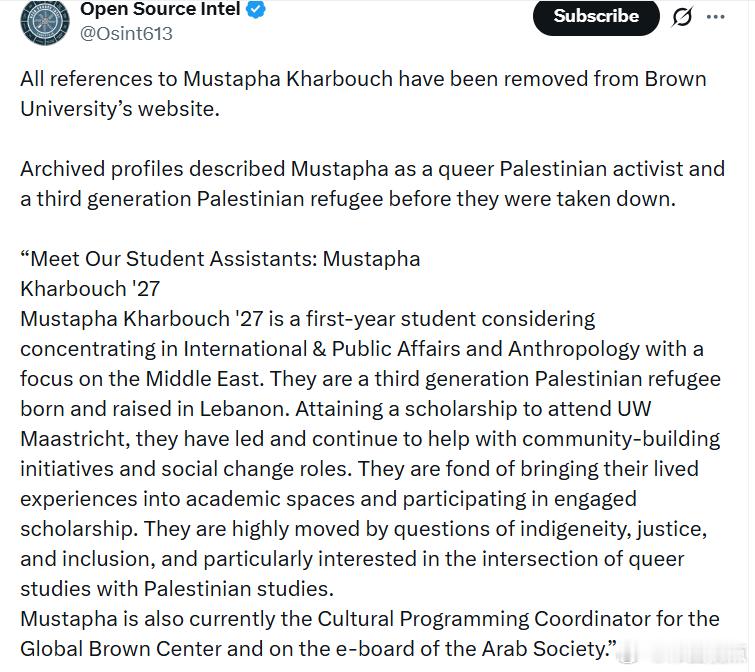
Task: Open the Grok slashed-circle icon
Action: (683, 17)
